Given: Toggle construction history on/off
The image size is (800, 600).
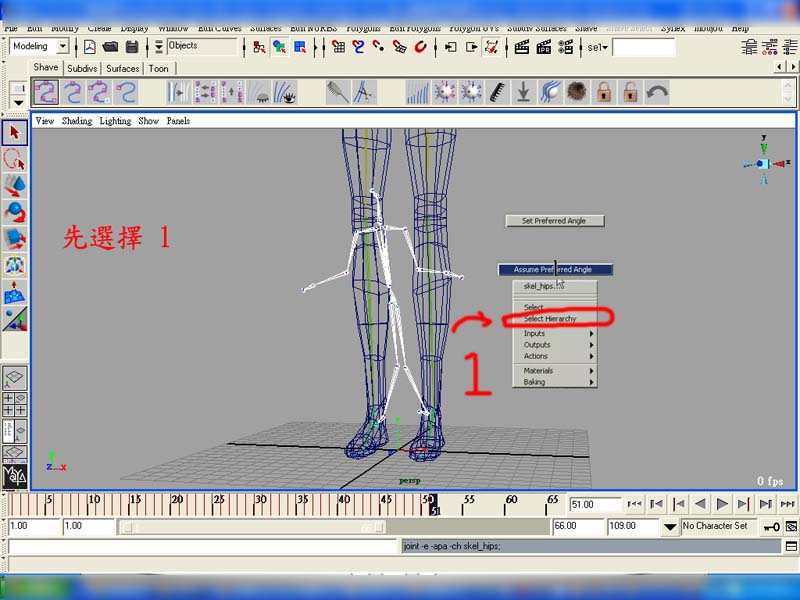Looking at the screenshot, I should 491,47.
